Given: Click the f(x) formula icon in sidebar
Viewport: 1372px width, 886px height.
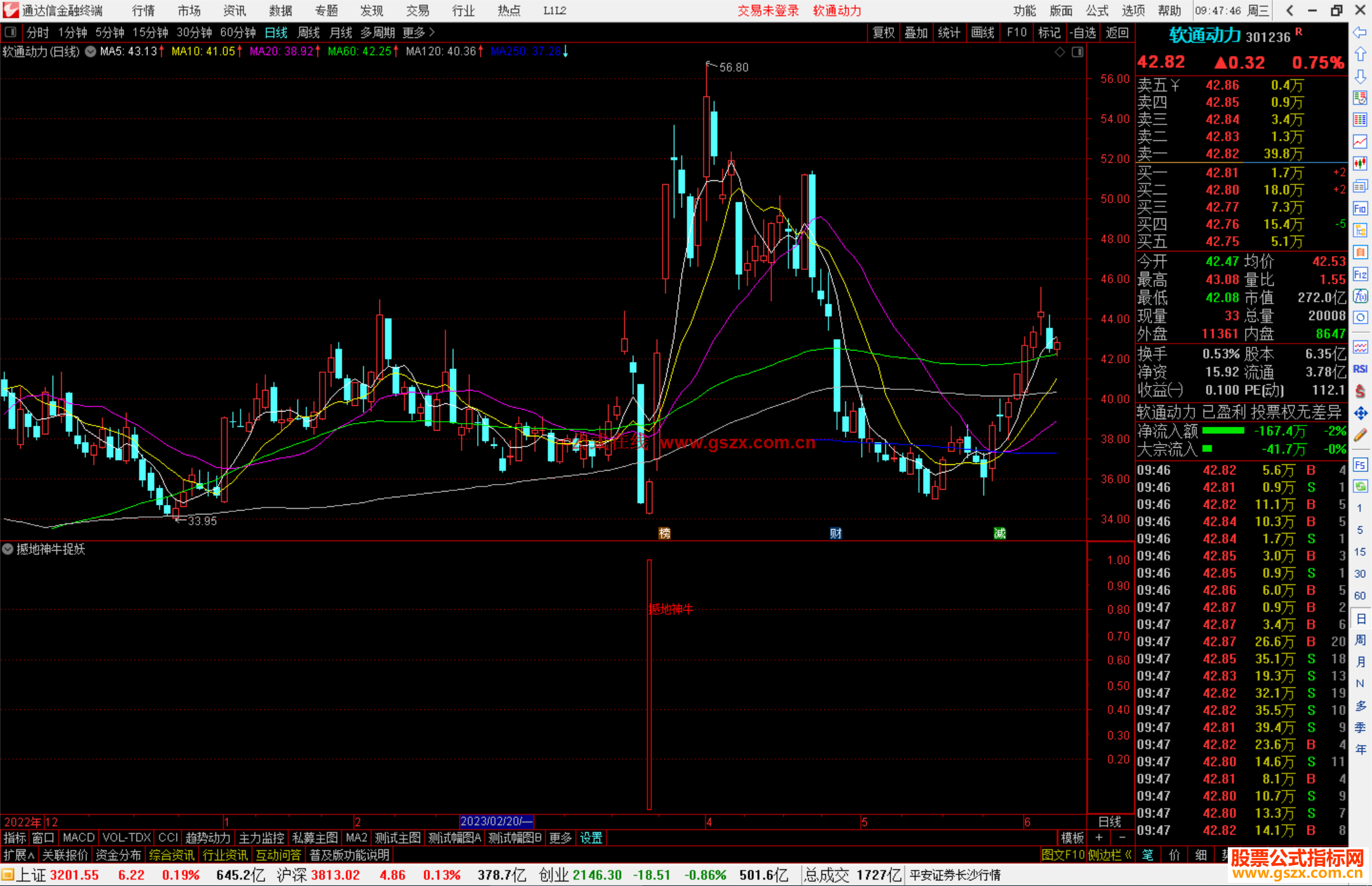Looking at the screenshot, I should tap(1360, 296).
